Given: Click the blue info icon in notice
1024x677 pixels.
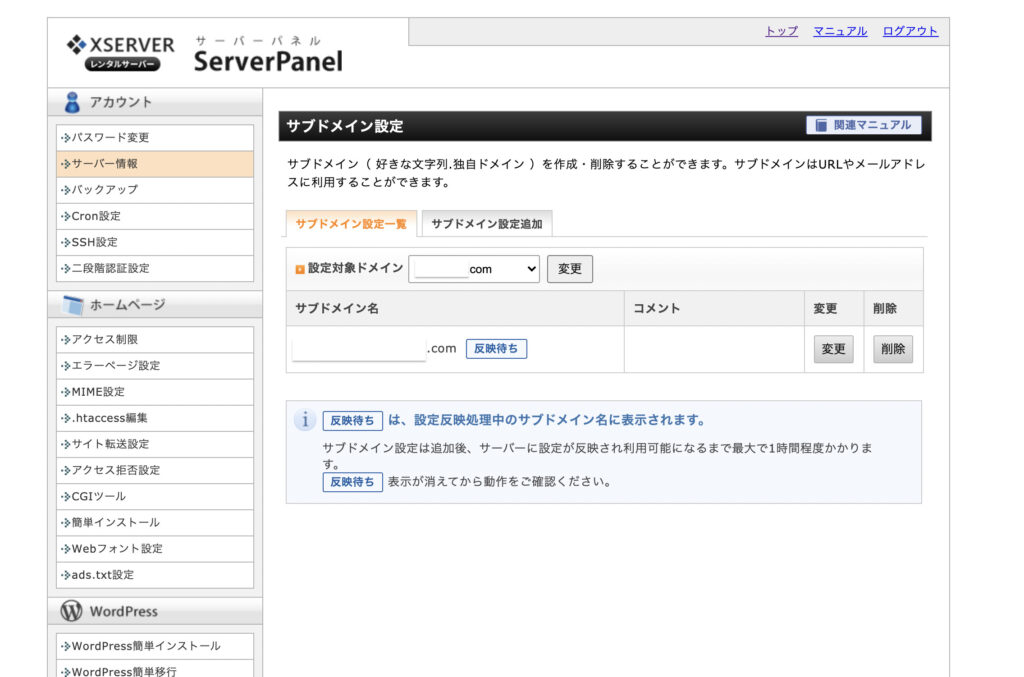Looking at the screenshot, I should pyautogui.click(x=305, y=420).
